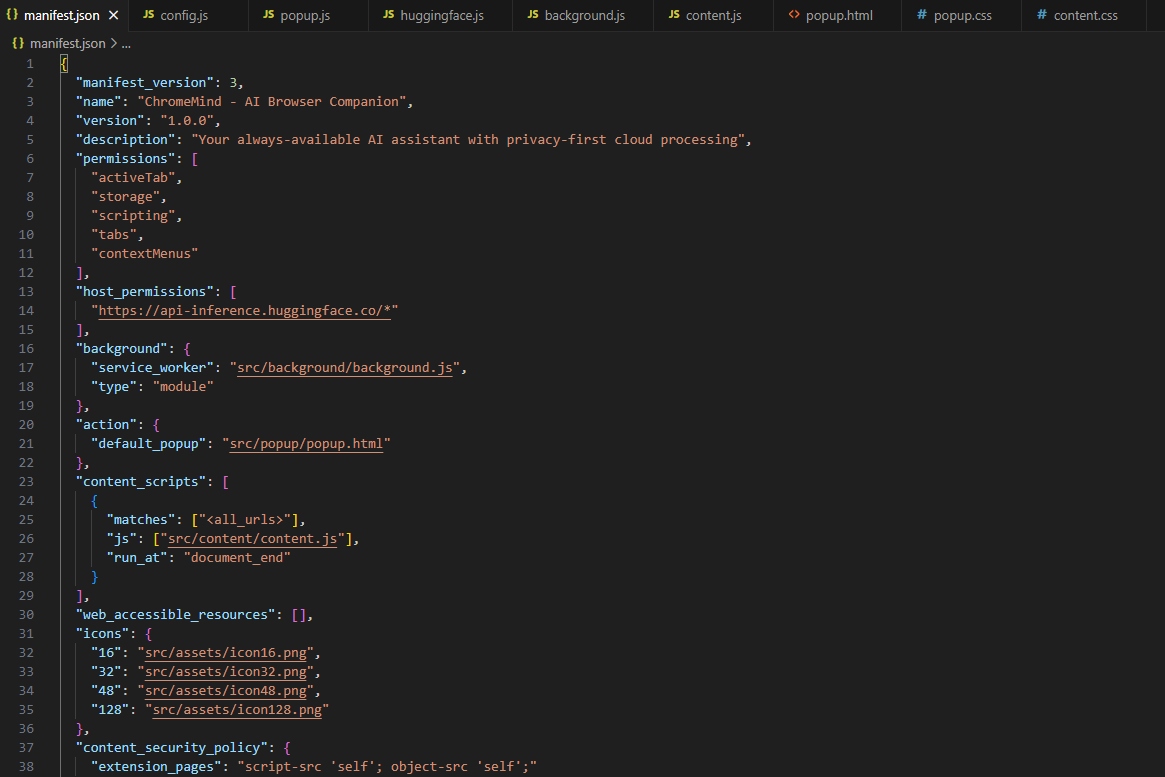Image resolution: width=1165 pixels, height=777 pixels.
Task: Click the JS icon on popup.js tab
Action: [x=268, y=15]
